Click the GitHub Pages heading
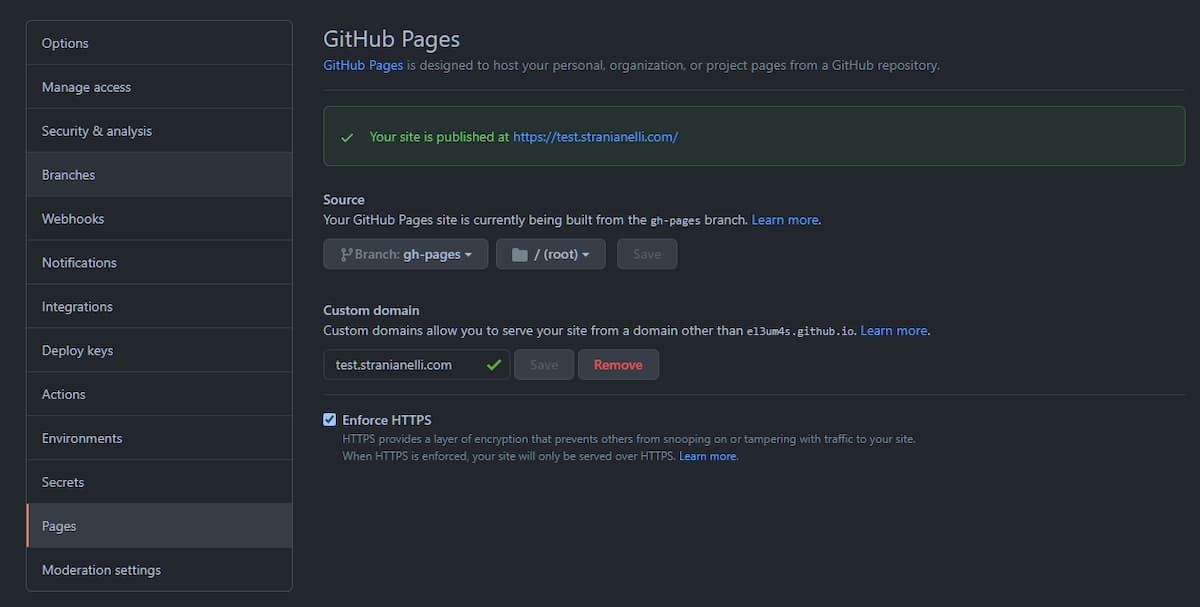This screenshot has width=1200, height=607. click(391, 39)
